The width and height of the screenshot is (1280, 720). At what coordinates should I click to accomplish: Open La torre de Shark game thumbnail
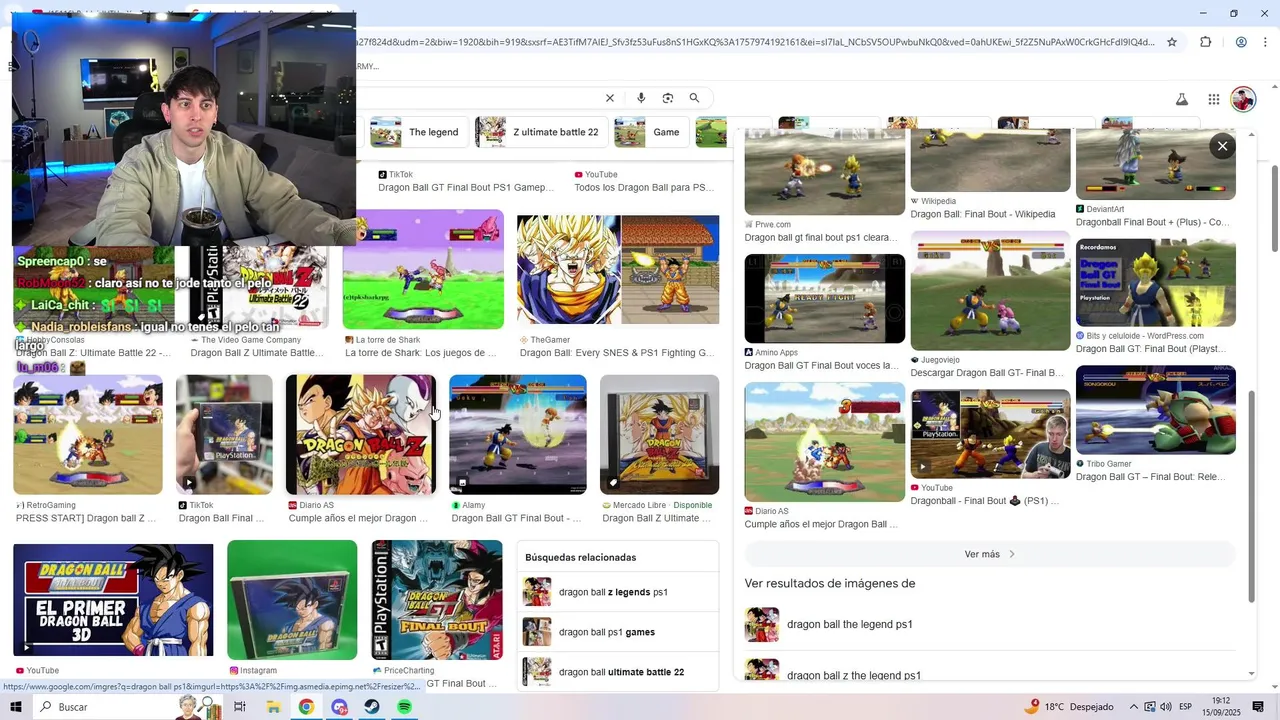pos(423,269)
